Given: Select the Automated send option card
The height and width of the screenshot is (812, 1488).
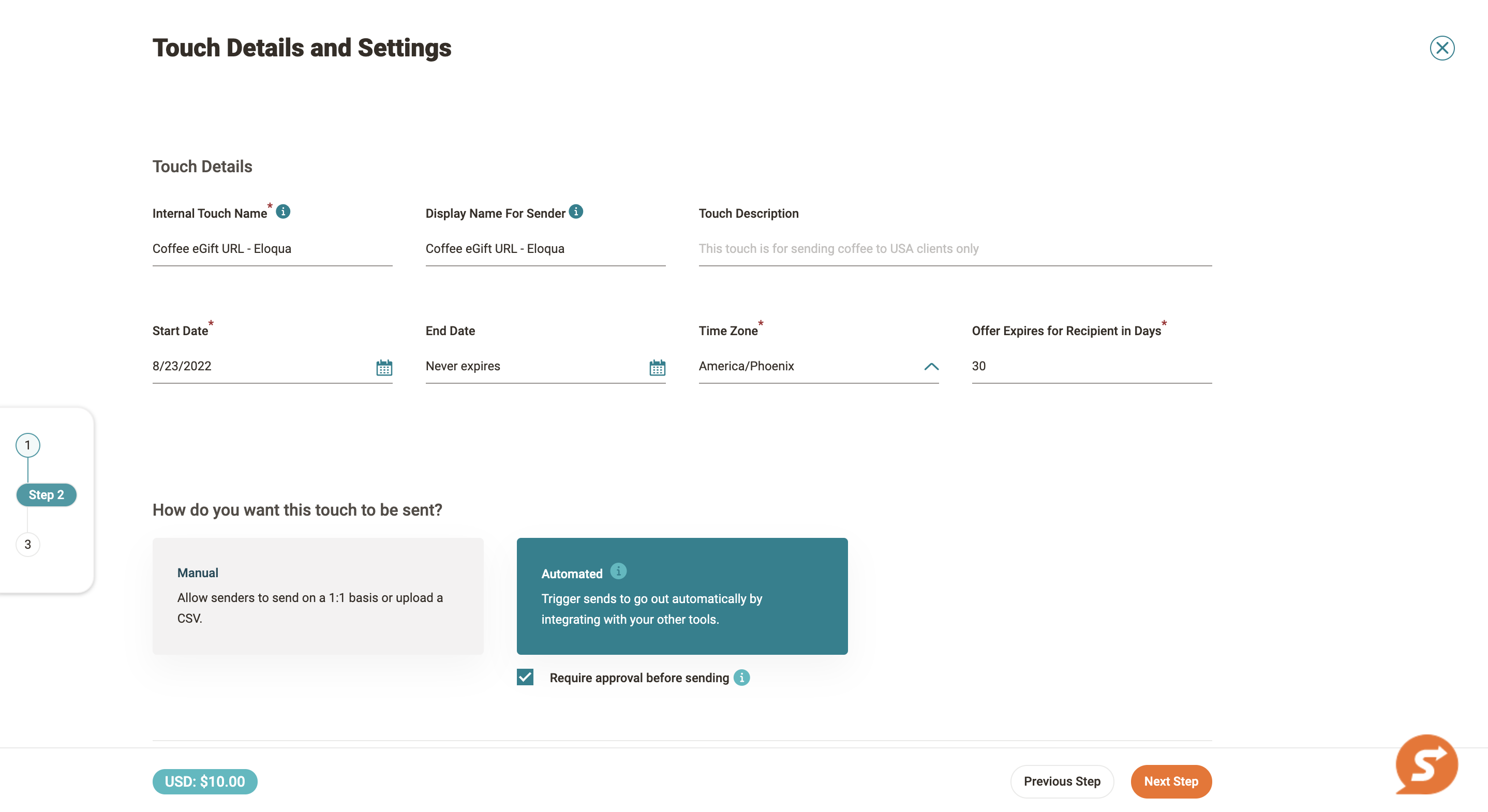Looking at the screenshot, I should click(682, 596).
